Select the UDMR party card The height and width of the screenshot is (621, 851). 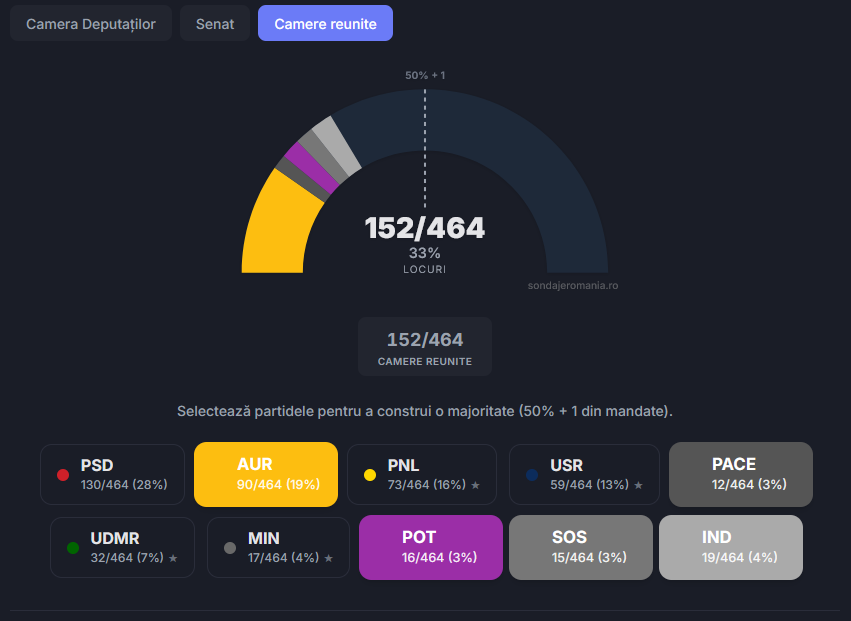click(x=122, y=547)
